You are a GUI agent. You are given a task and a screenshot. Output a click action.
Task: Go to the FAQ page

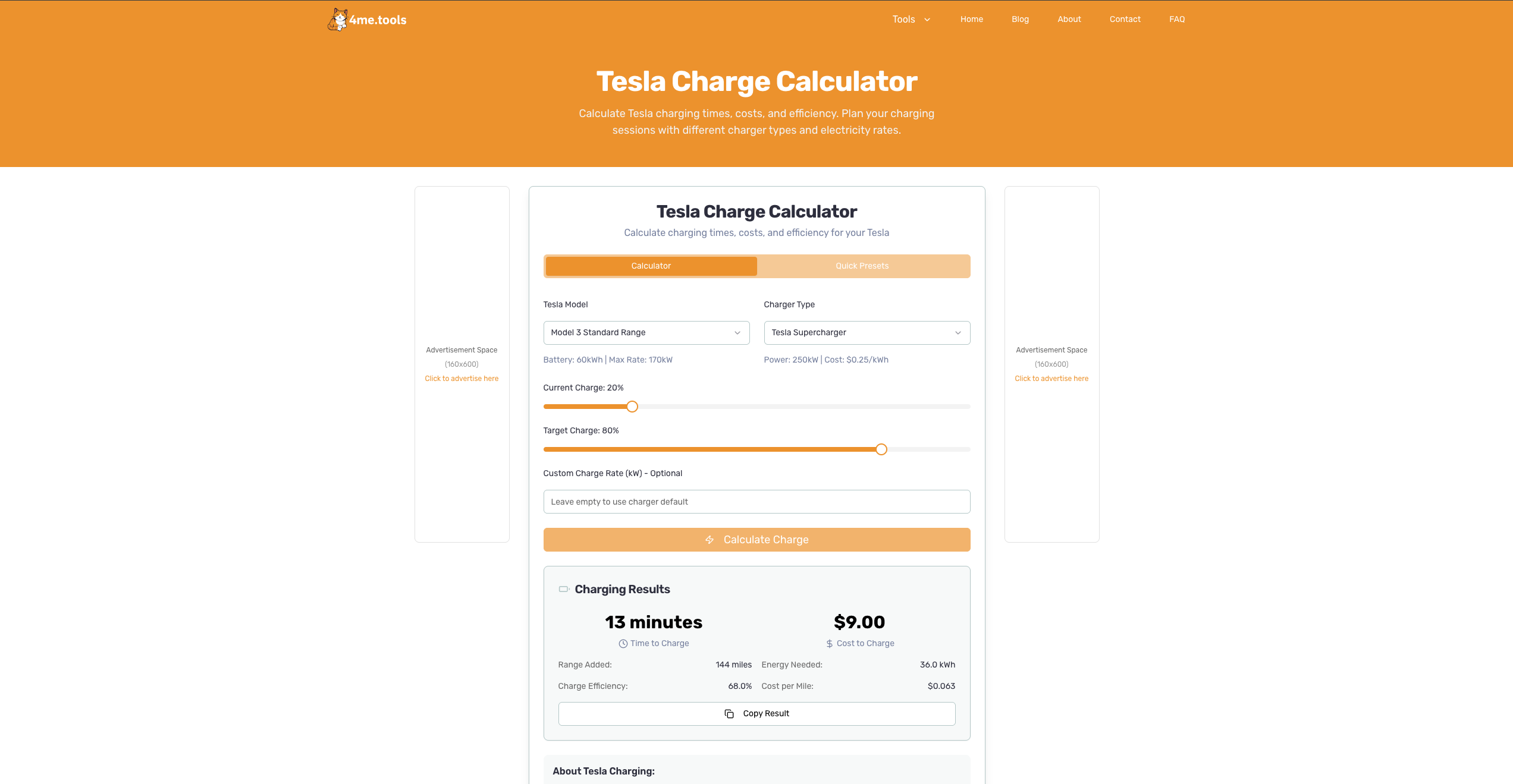[x=1177, y=20]
